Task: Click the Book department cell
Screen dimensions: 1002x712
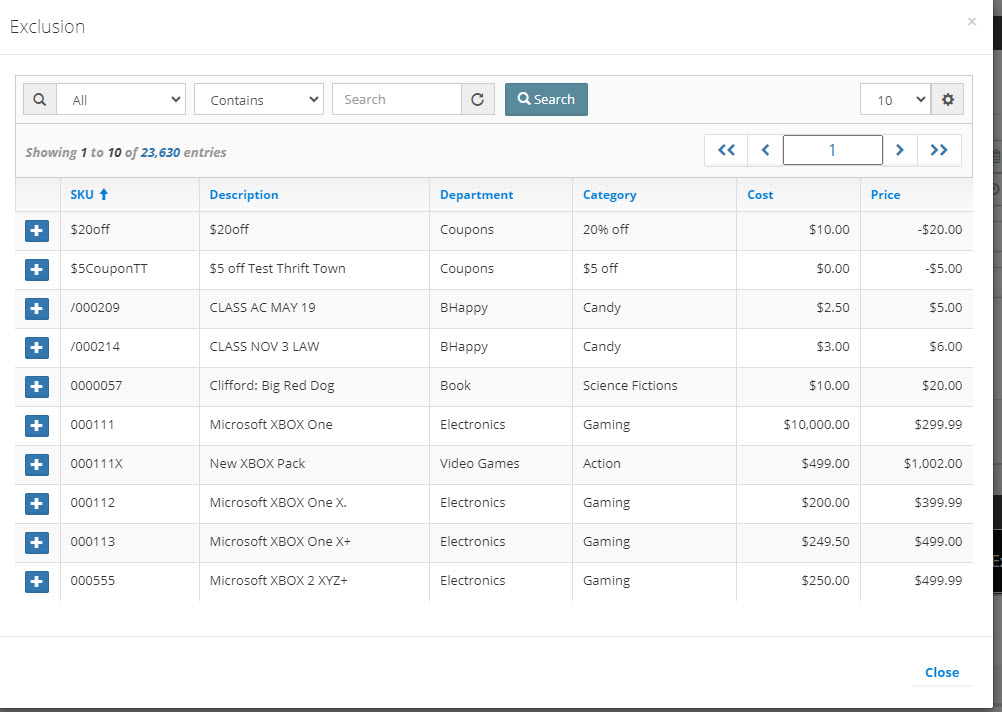Action: click(x=456, y=385)
